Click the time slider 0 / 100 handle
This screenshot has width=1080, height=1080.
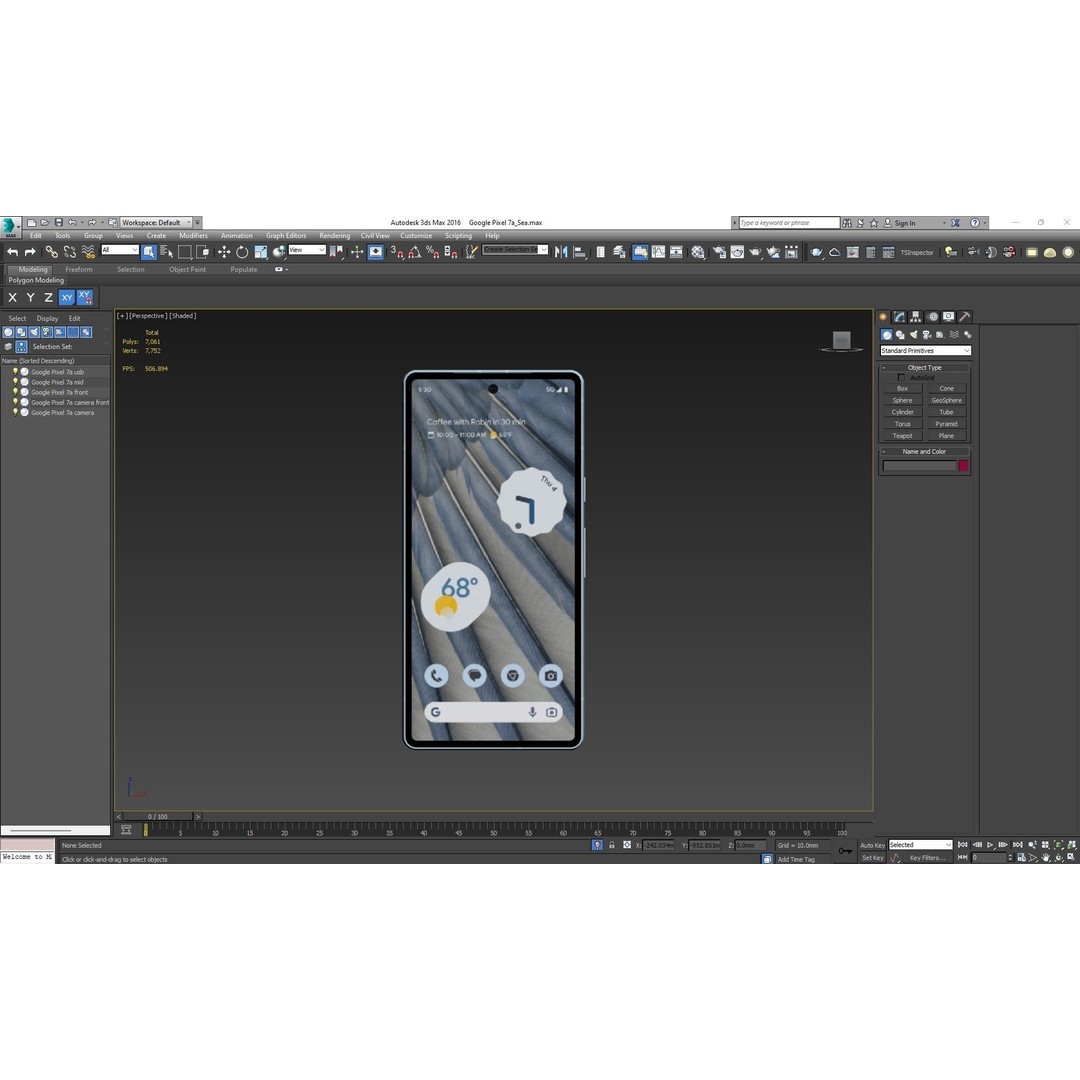coord(158,816)
